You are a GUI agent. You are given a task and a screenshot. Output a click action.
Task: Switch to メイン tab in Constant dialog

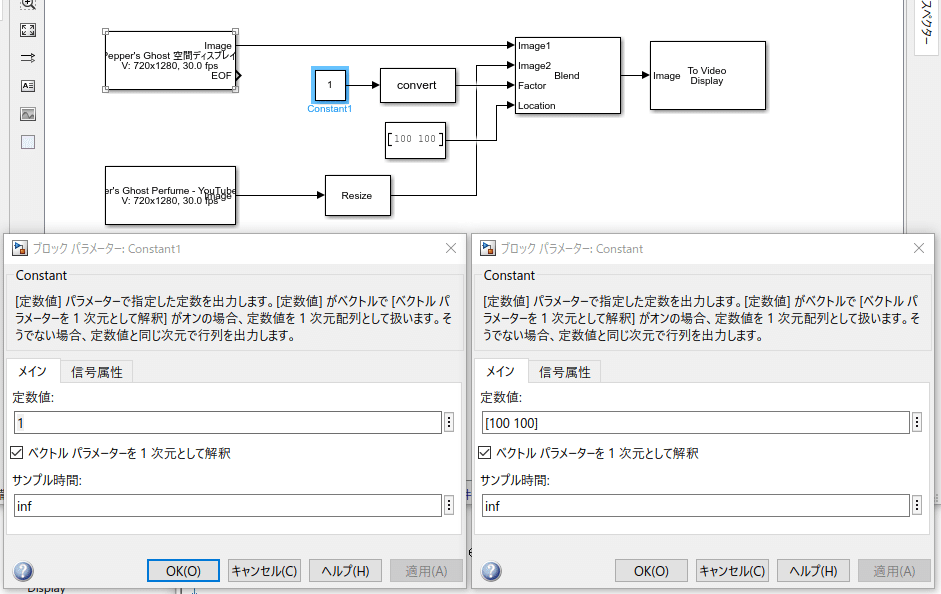click(501, 371)
